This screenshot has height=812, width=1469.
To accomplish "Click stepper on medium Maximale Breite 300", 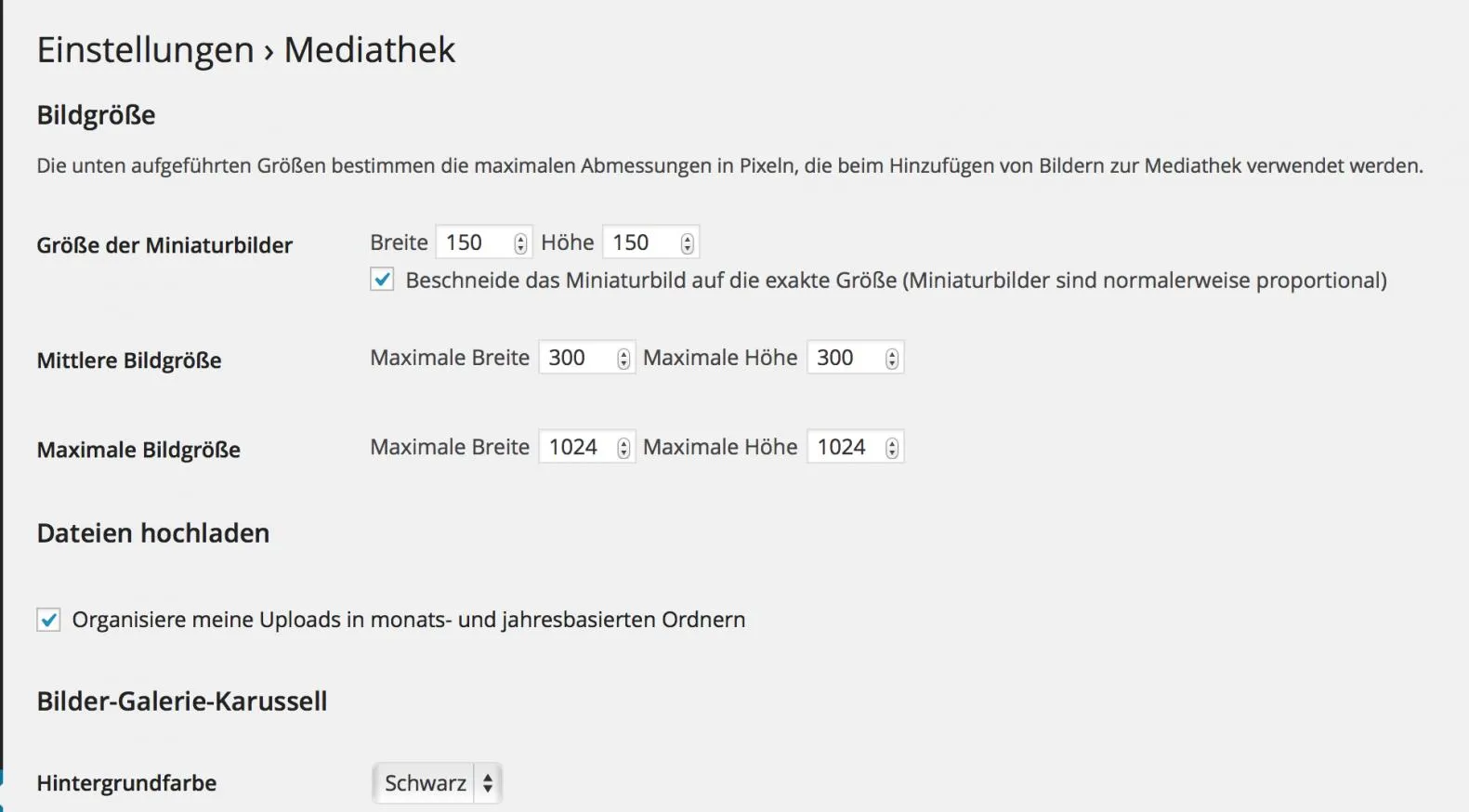I will pyautogui.click(x=623, y=359).
